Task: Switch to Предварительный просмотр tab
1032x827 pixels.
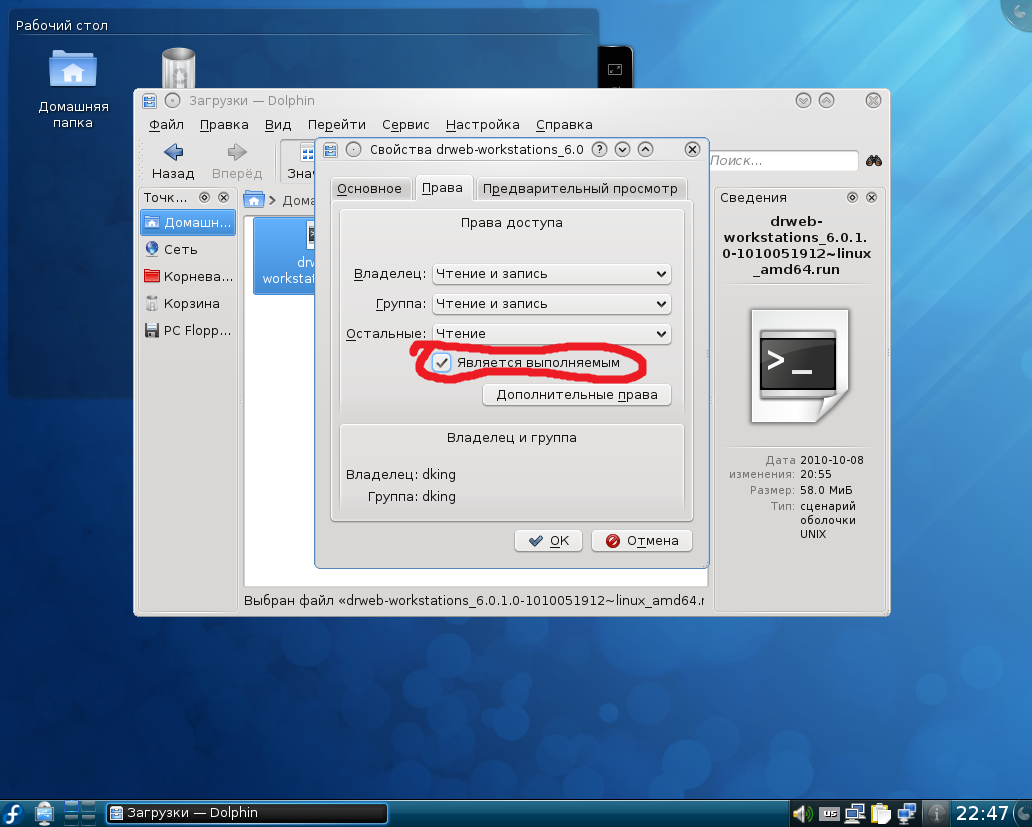Action: tap(580, 188)
